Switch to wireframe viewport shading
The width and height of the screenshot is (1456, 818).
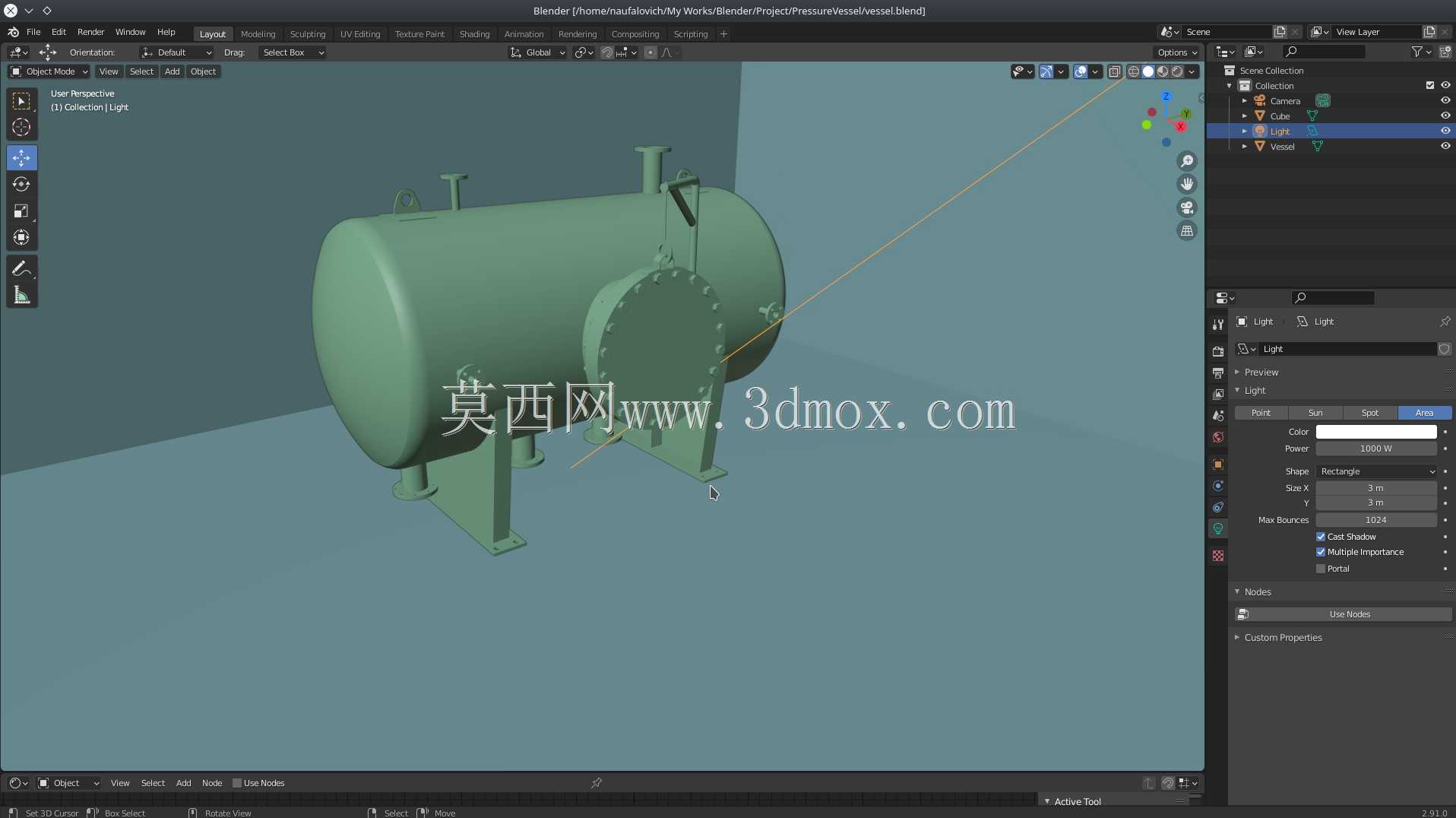pos(1134,71)
